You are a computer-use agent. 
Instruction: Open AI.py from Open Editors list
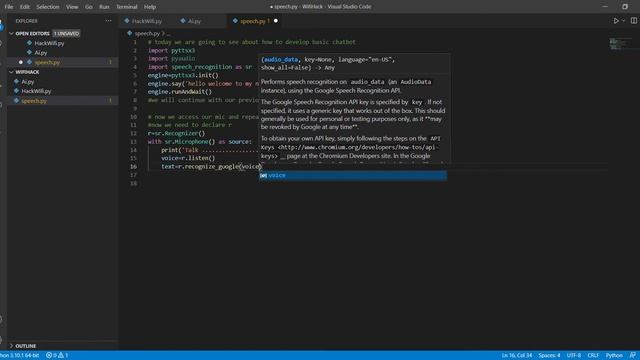(41, 53)
